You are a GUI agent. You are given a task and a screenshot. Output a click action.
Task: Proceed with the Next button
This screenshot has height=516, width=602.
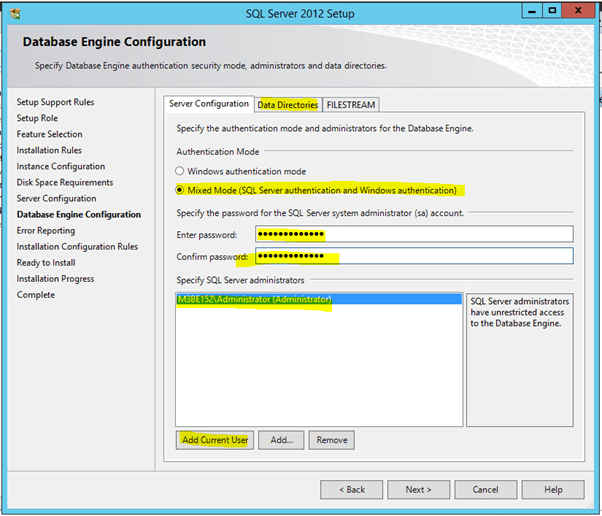[418, 490]
